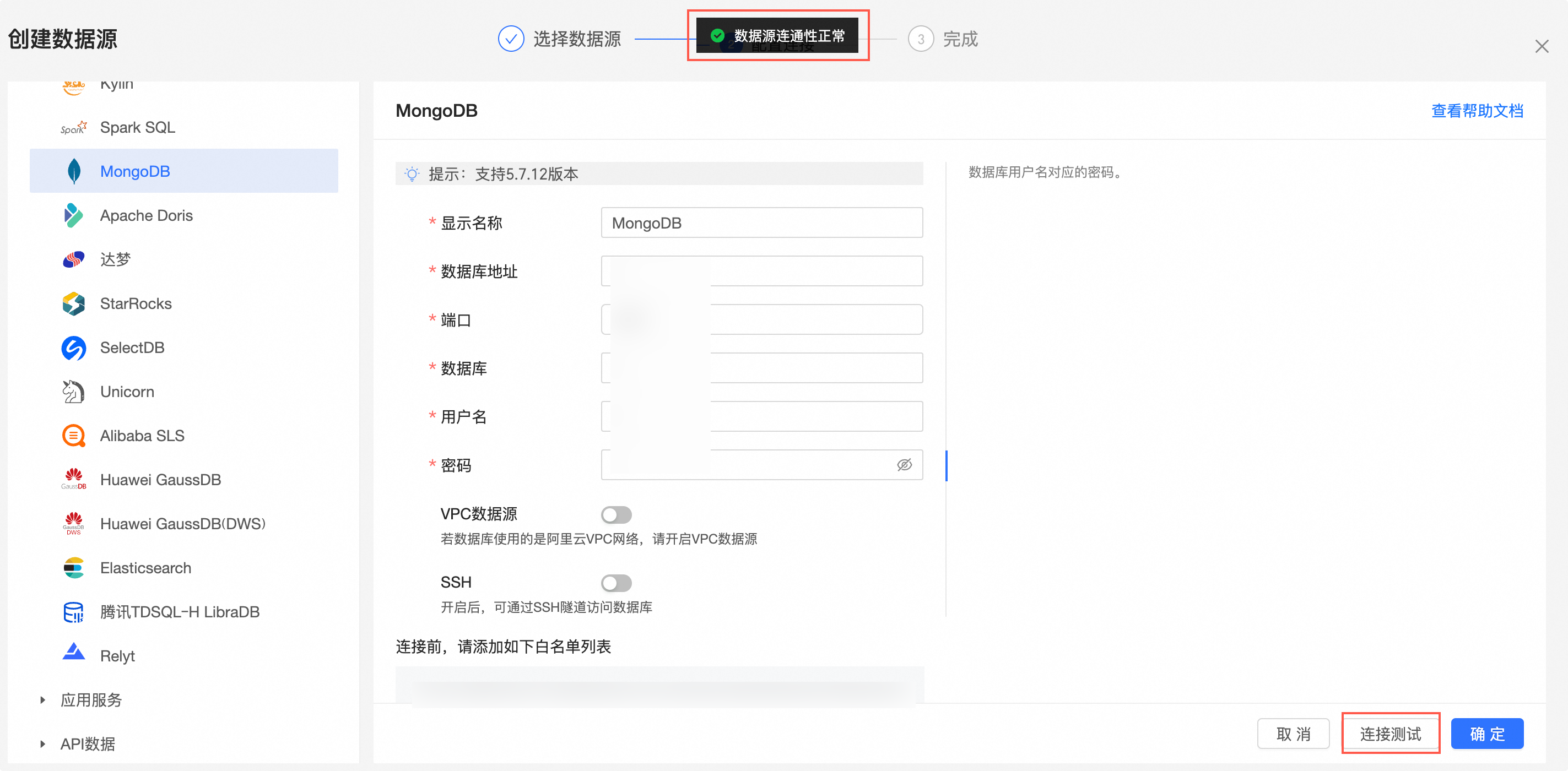This screenshot has width=1568, height=771.
Task: Click the step 3 完成 circle
Action: point(920,39)
